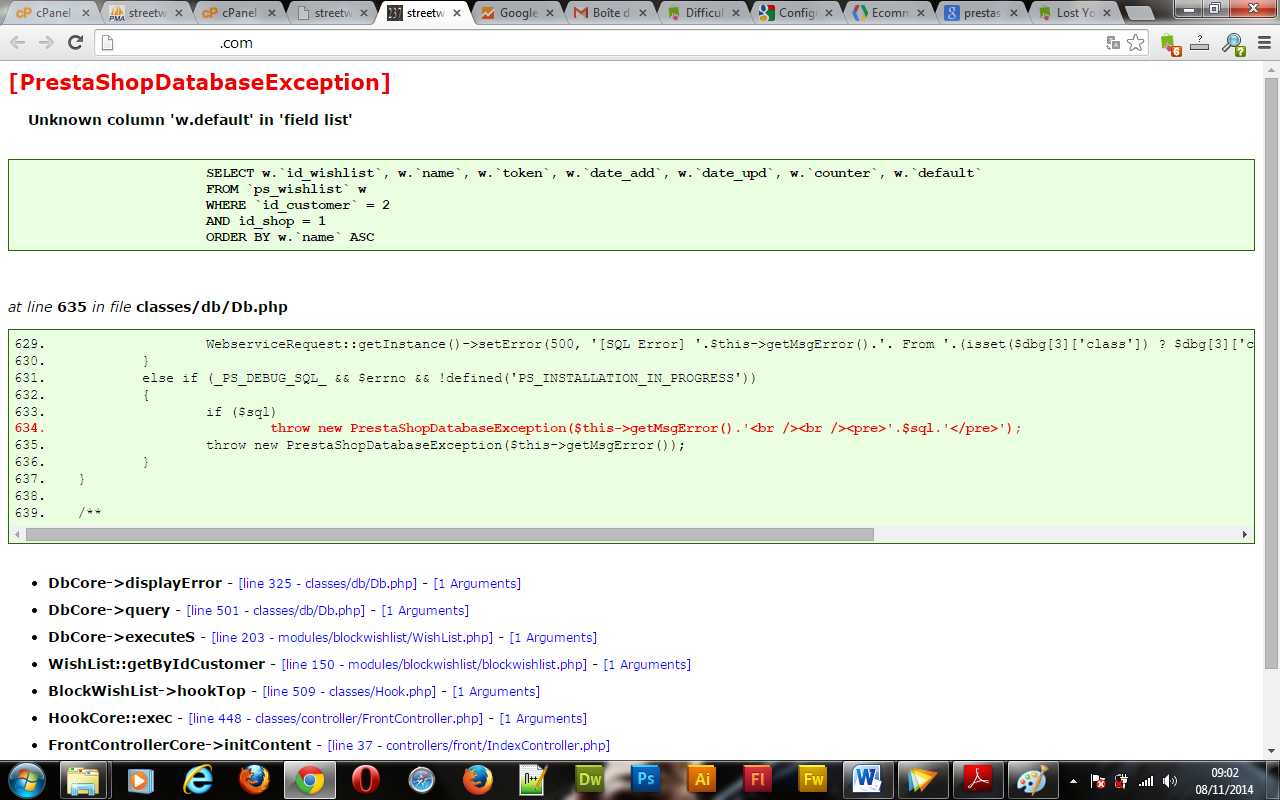Screen dimensions: 1280x800
Task: Open Windows Explorer from the taskbar
Action: 85,779
